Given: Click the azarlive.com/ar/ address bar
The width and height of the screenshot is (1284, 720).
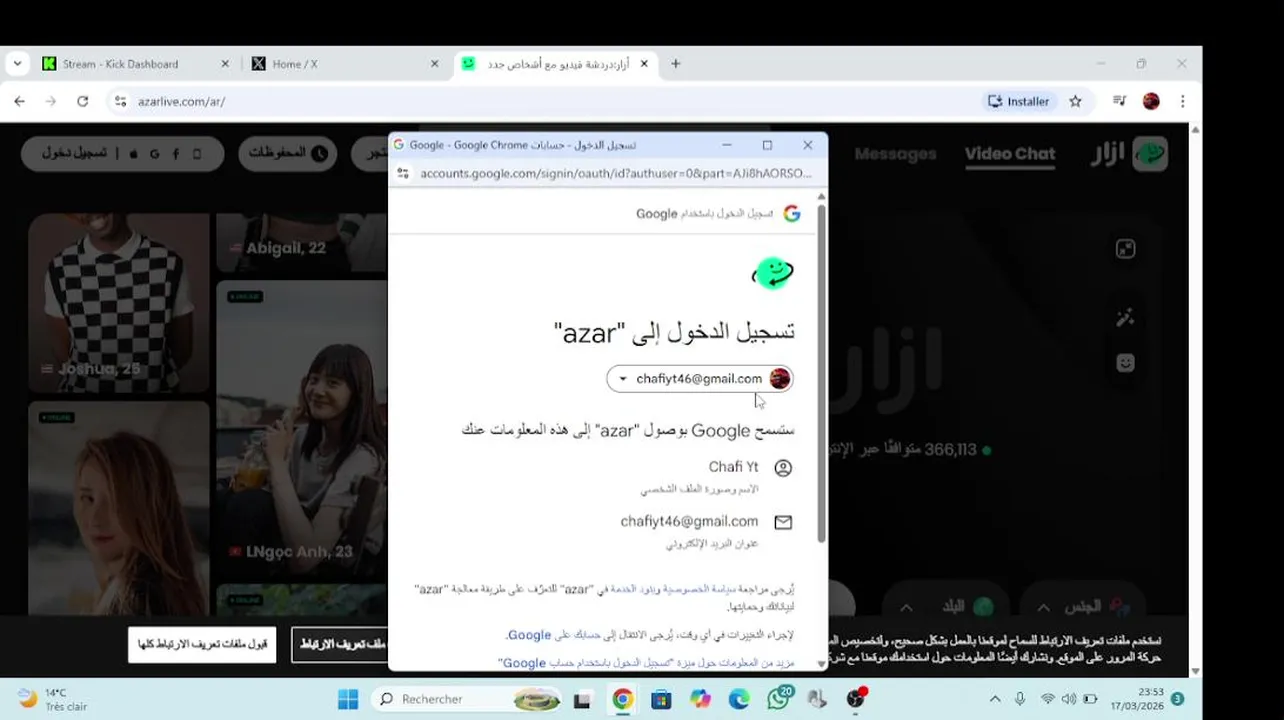Looking at the screenshot, I should [540, 101].
